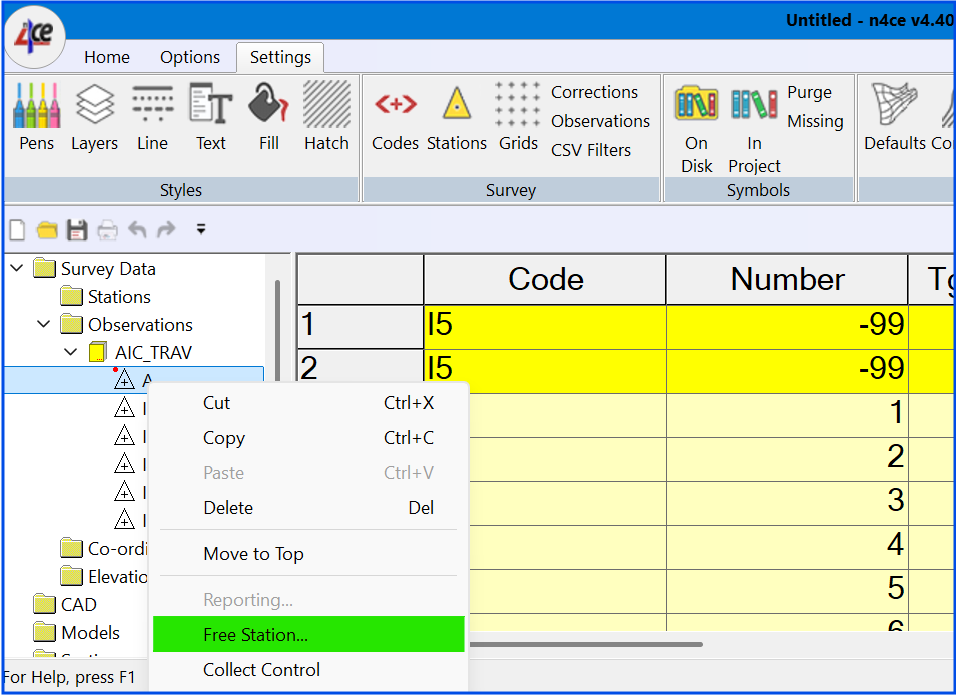This screenshot has height=696, width=956.
Task: Undo the last action
Action: point(137,229)
